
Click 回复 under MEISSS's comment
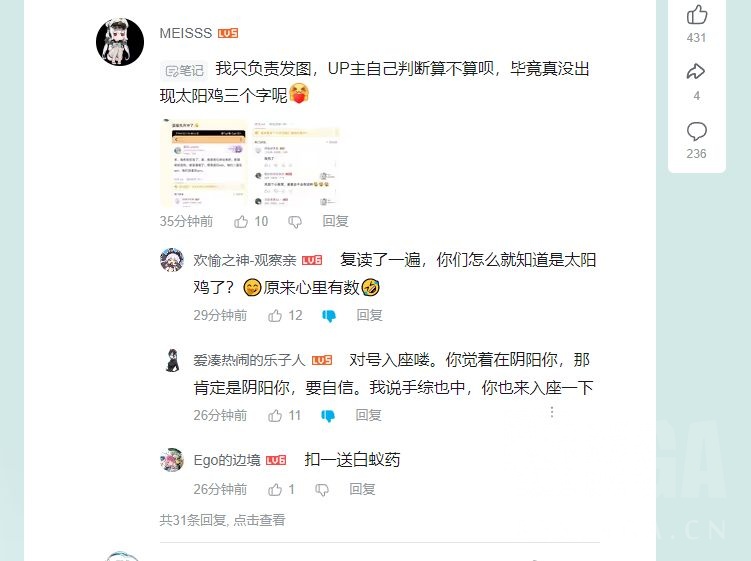pyautogui.click(x=335, y=221)
